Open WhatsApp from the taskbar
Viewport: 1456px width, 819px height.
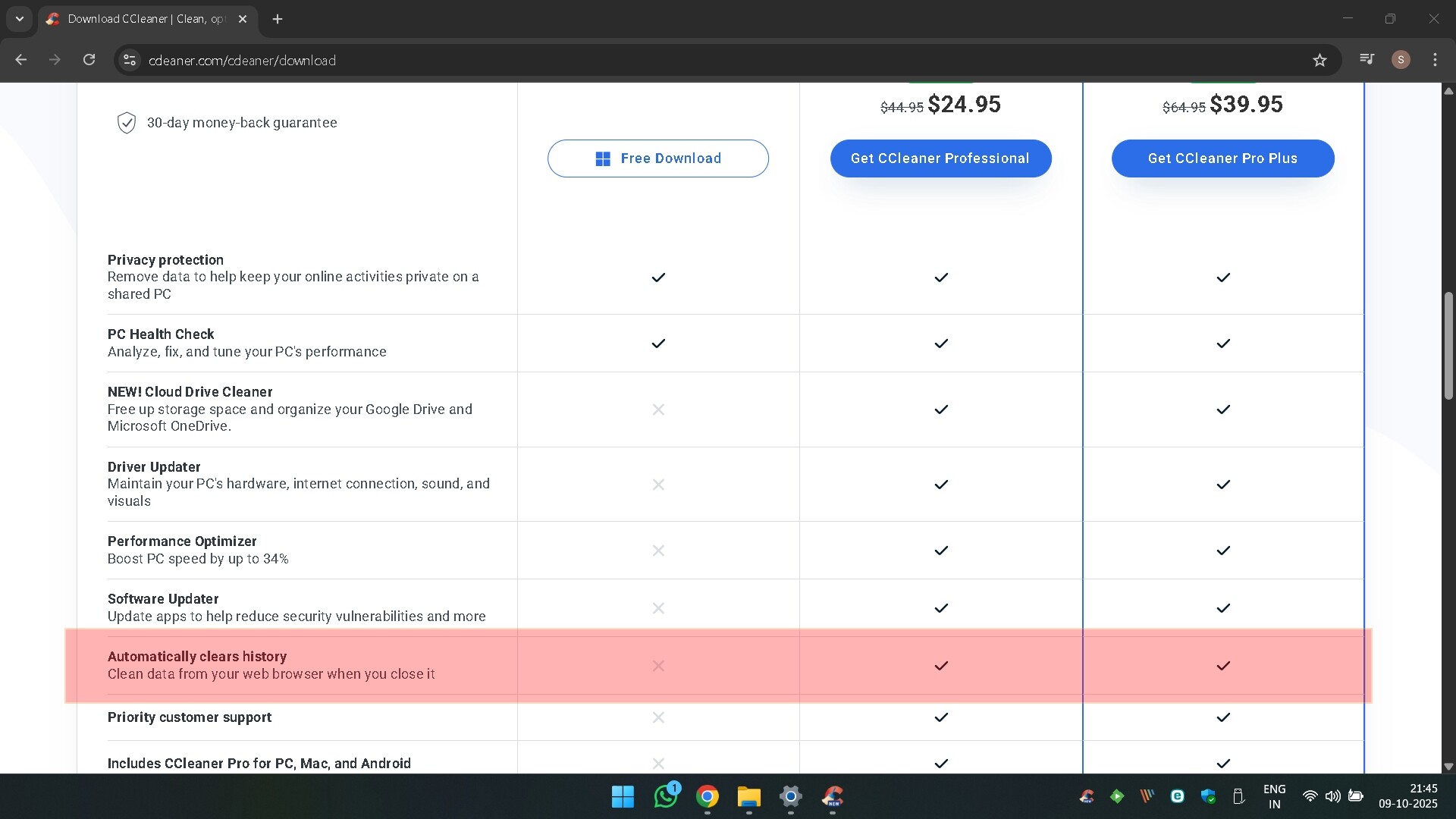click(x=665, y=796)
